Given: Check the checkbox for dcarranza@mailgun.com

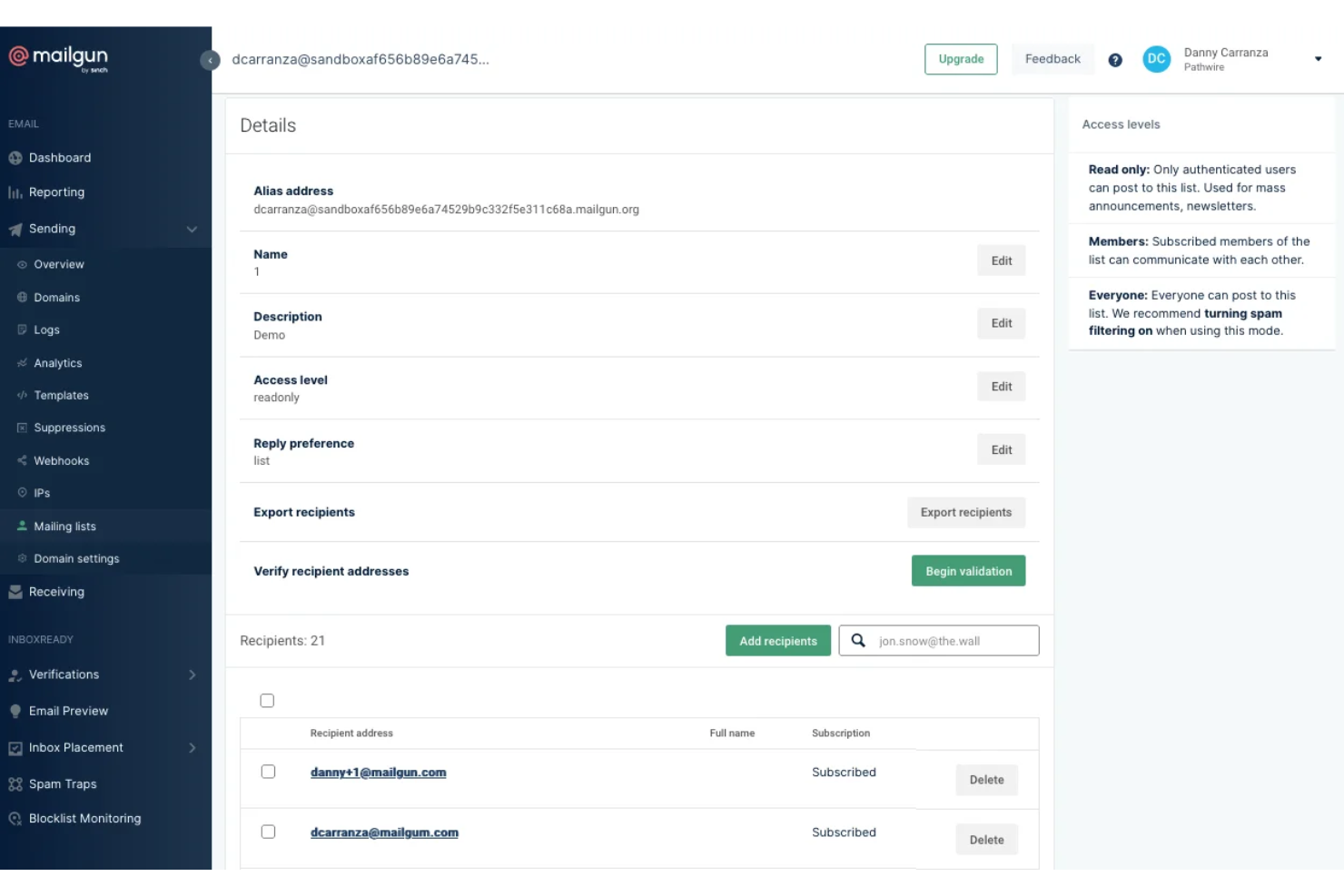Looking at the screenshot, I should tap(268, 831).
